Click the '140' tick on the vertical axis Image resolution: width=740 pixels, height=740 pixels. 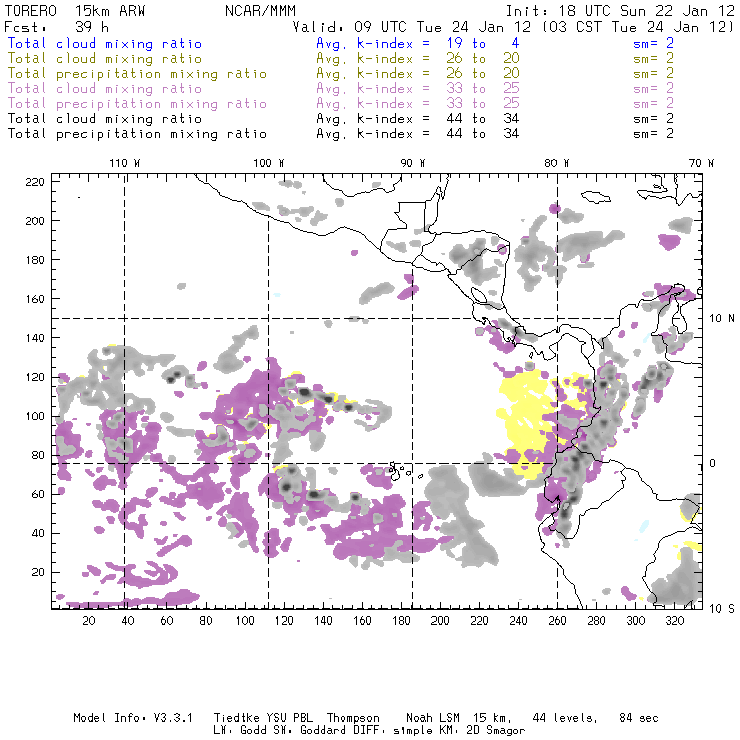pos(35,338)
